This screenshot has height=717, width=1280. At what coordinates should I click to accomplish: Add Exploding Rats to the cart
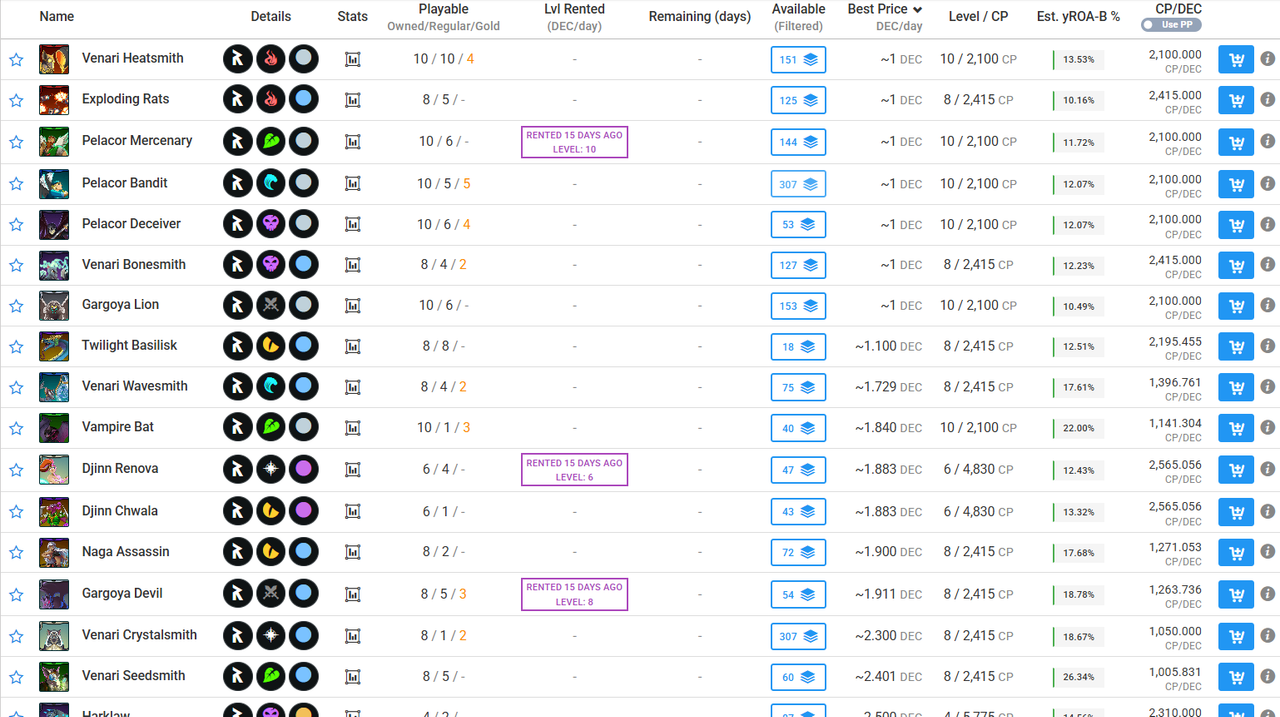[x=1236, y=101]
